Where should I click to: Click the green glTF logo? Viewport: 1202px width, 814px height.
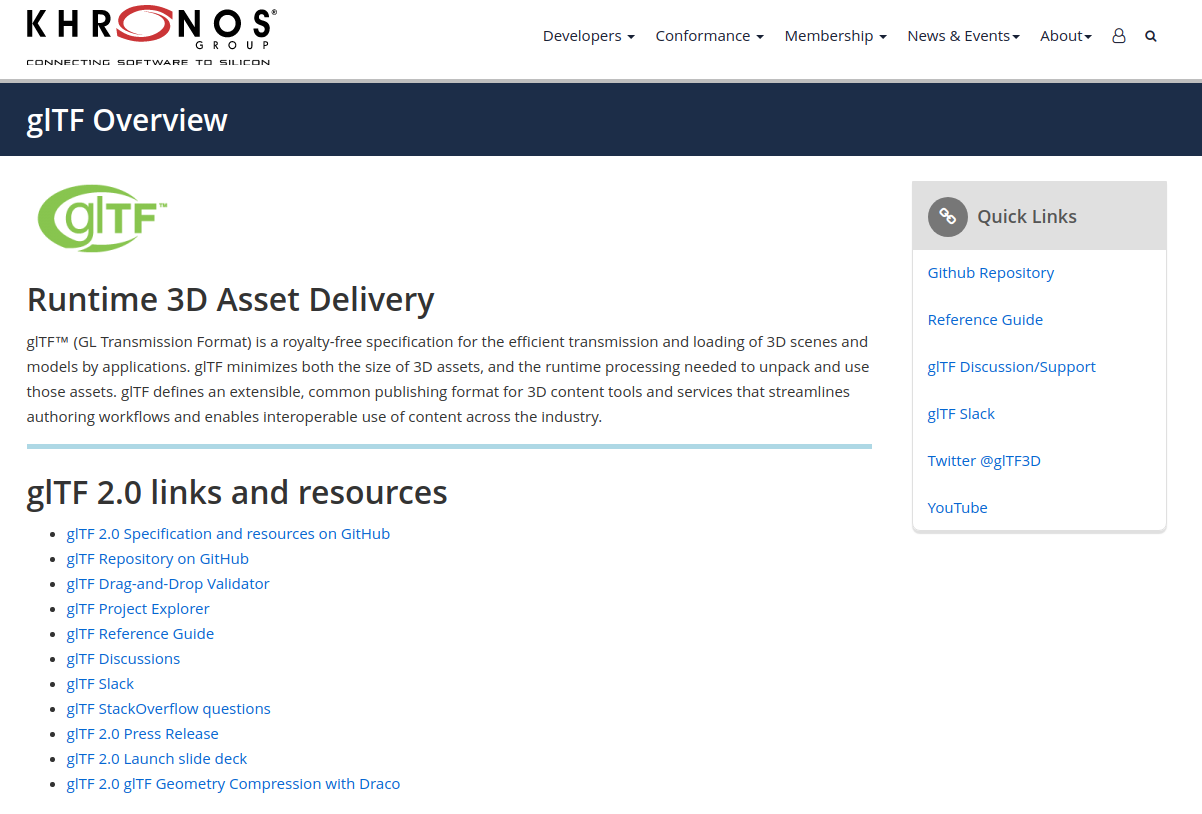(102, 217)
